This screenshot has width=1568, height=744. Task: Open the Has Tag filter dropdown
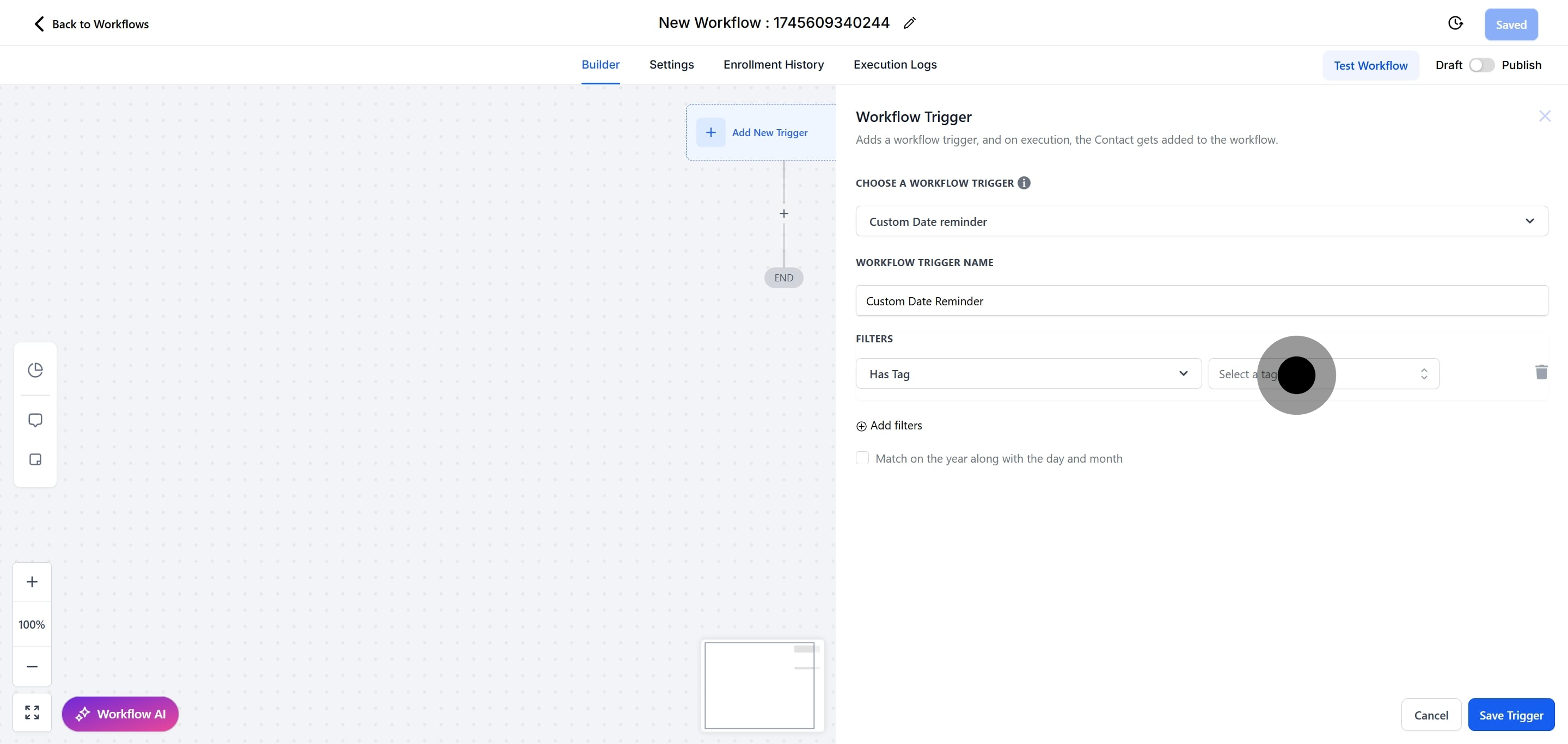pos(1027,373)
